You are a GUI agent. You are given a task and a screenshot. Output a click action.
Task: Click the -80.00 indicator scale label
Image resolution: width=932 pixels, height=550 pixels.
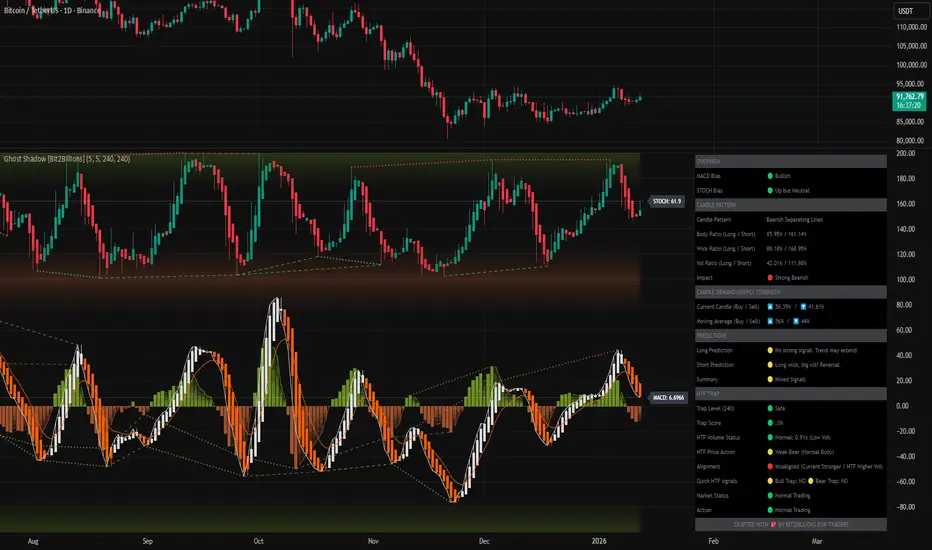point(906,507)
